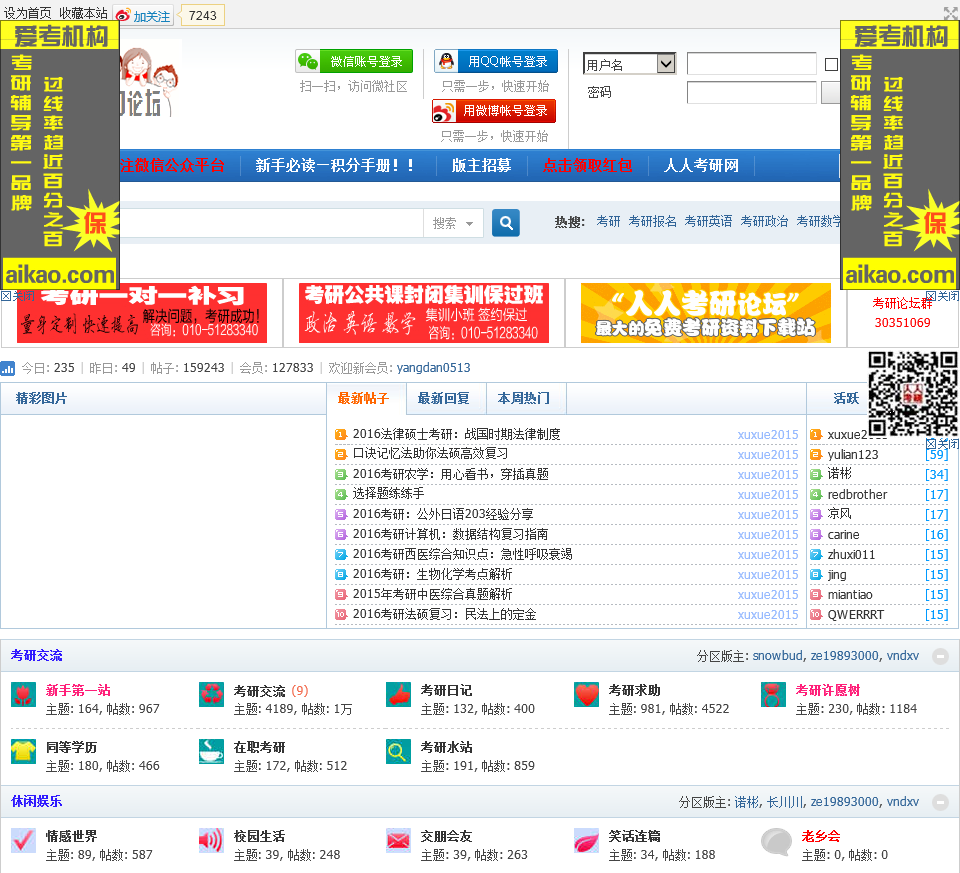Collapse the 考研交流 section
This screenshot has height=873, width=960.
tap(940, 656)
